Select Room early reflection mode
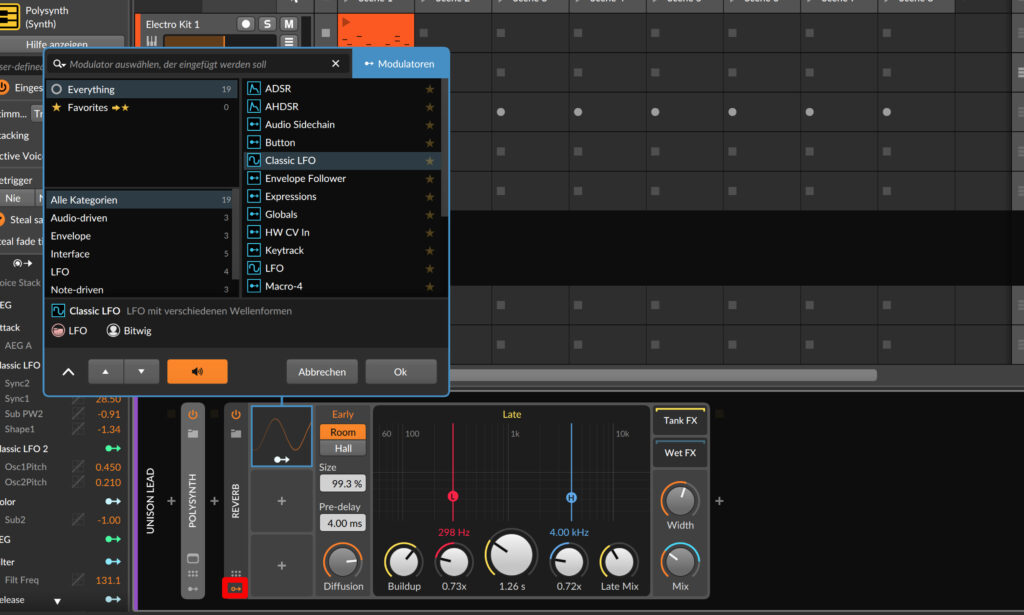 click(x=343, y=432)
